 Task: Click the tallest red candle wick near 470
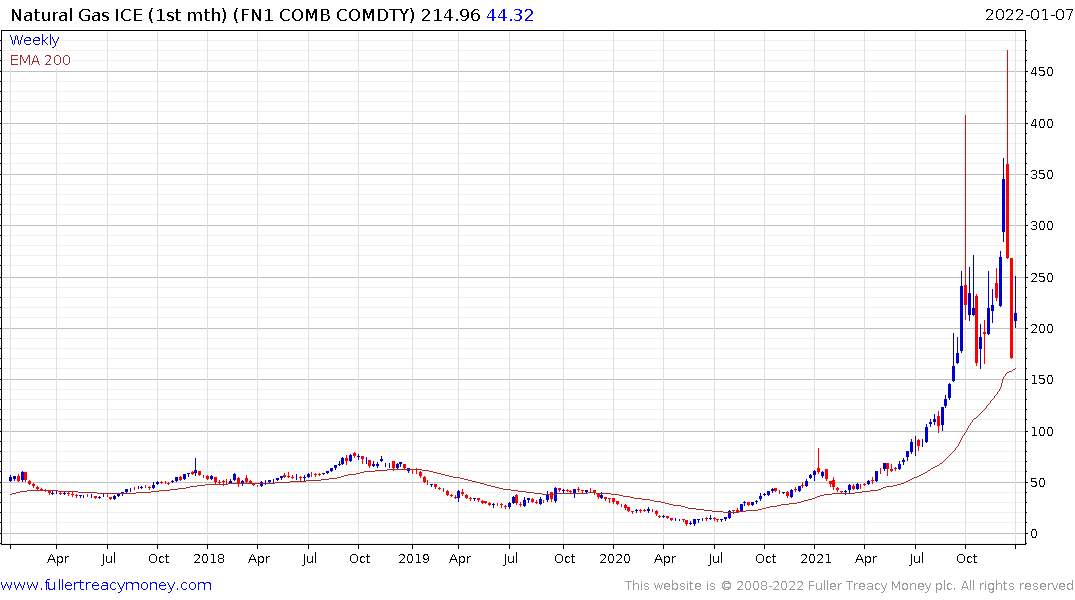click(x=1007, y=106)
